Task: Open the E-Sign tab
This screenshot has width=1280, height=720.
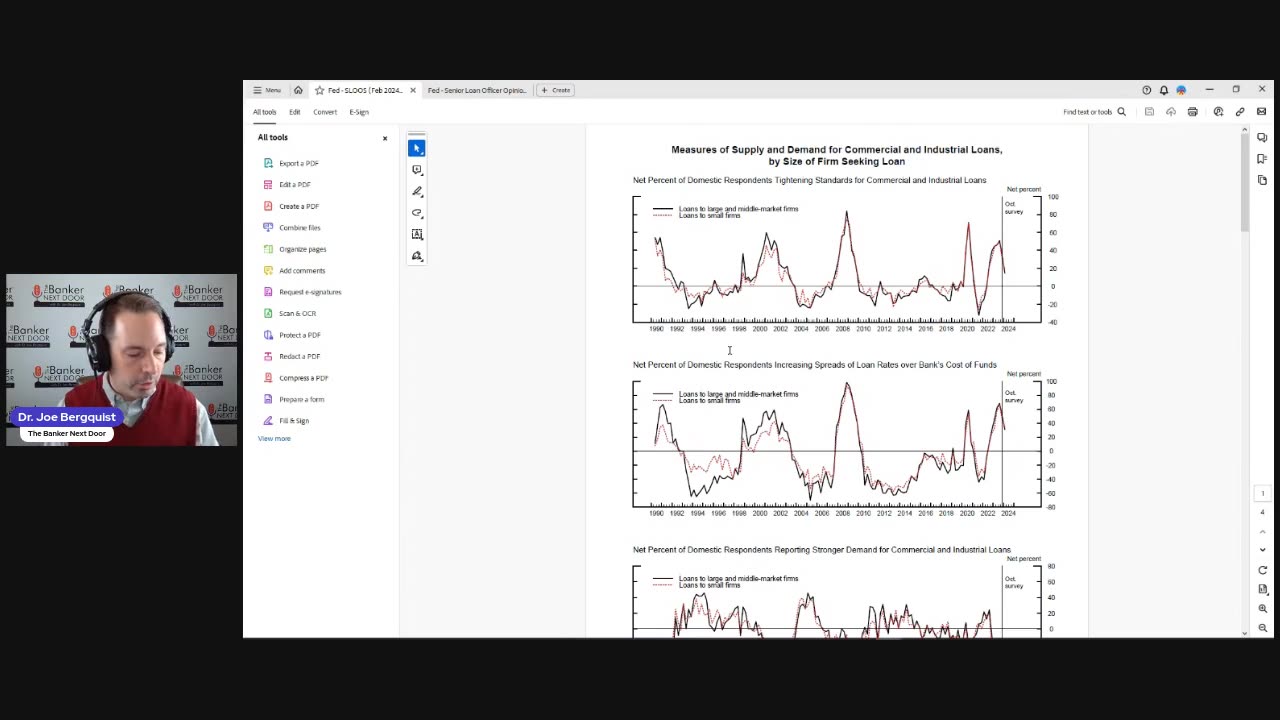Action: point(359,112)
